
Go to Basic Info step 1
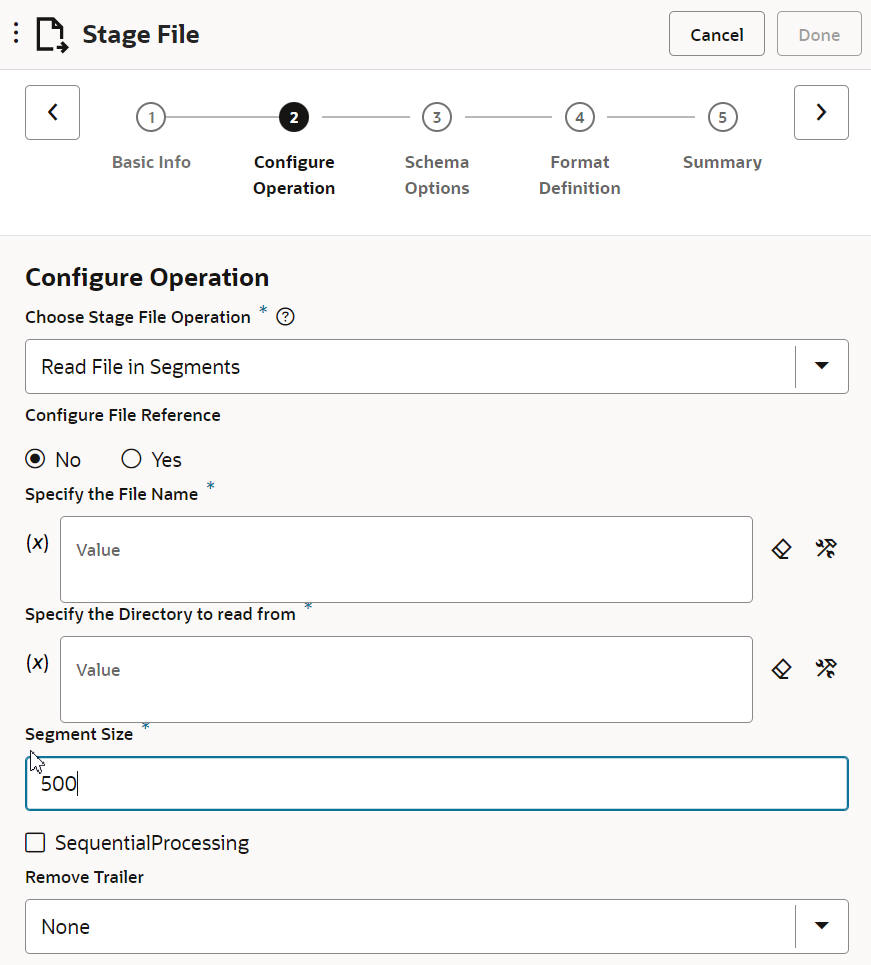point(151,118)
